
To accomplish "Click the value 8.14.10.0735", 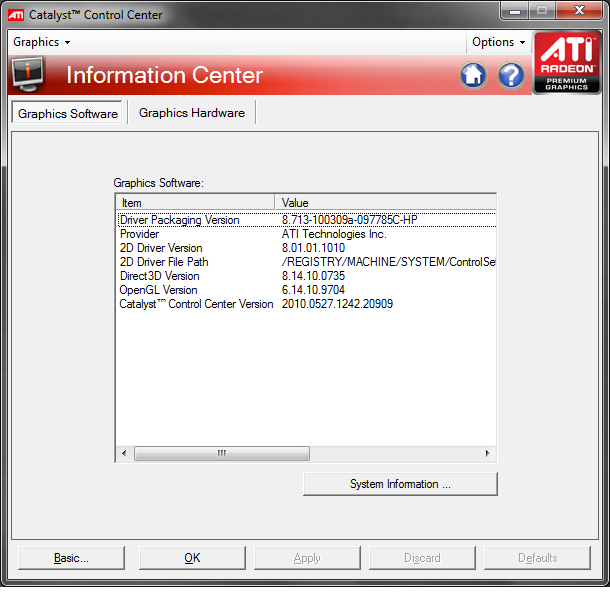I will (313, 276).
